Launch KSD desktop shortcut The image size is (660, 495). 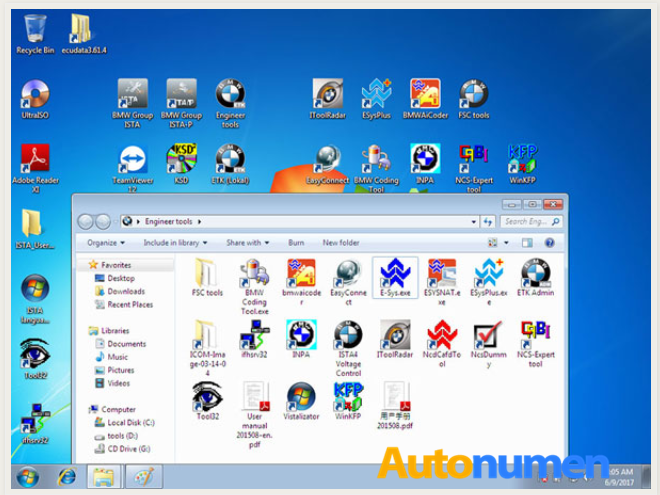tap(181, 164)
